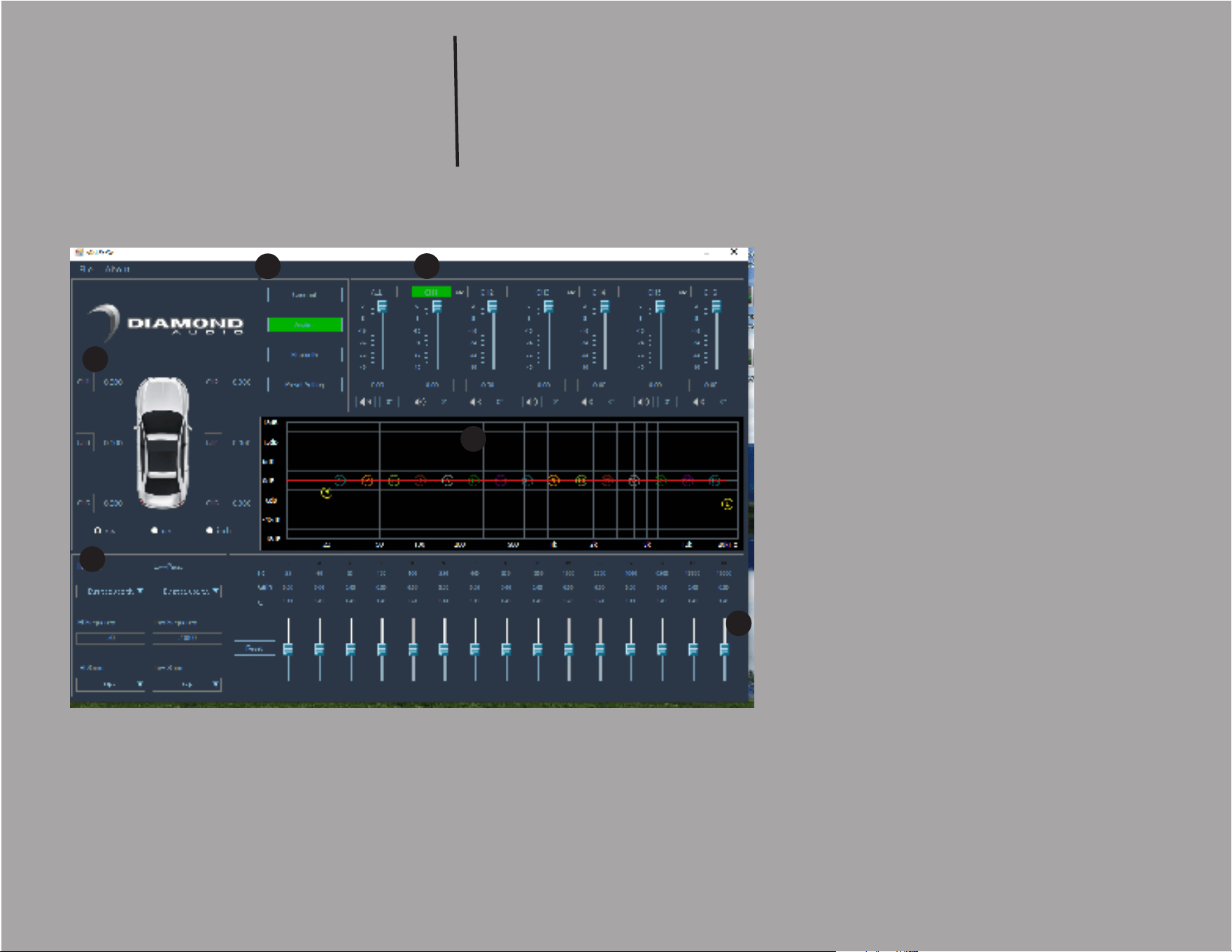Click the CH6 delay value beside the car
This screenshot has height=952, width=1232.
tap(241, 503)
